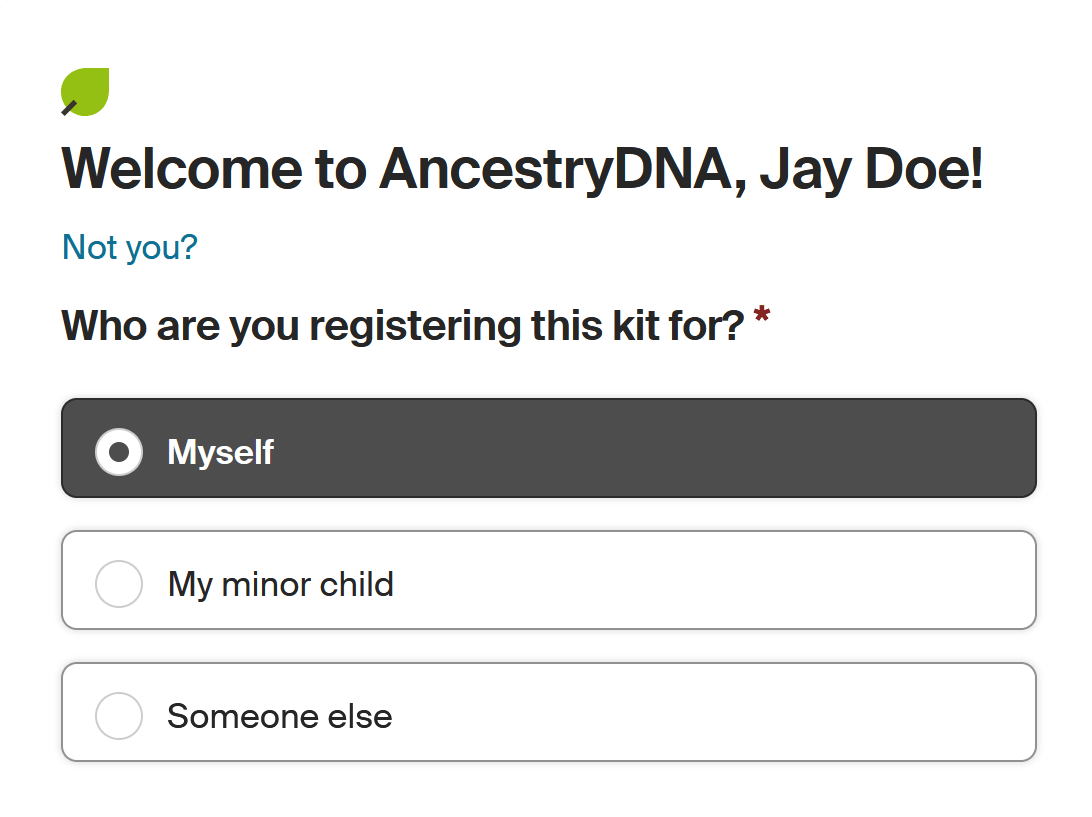The width and height of the screenshot is (1092, 817).
Task: Click the 'Who are you registering this kit for?' question
Action: [403, 326]
